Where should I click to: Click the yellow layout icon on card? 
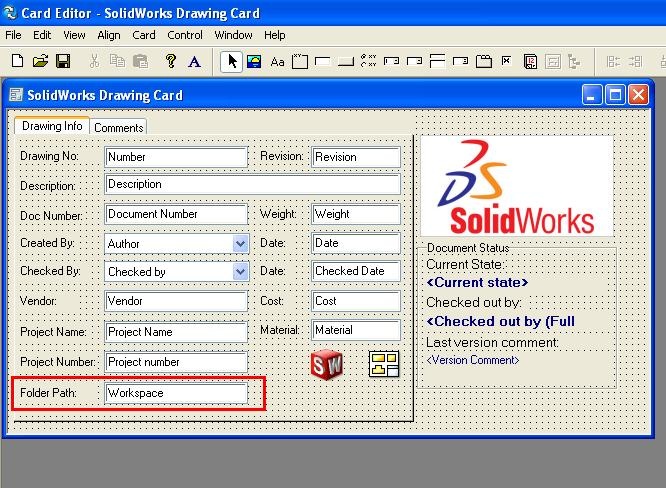tap(384, 364)
